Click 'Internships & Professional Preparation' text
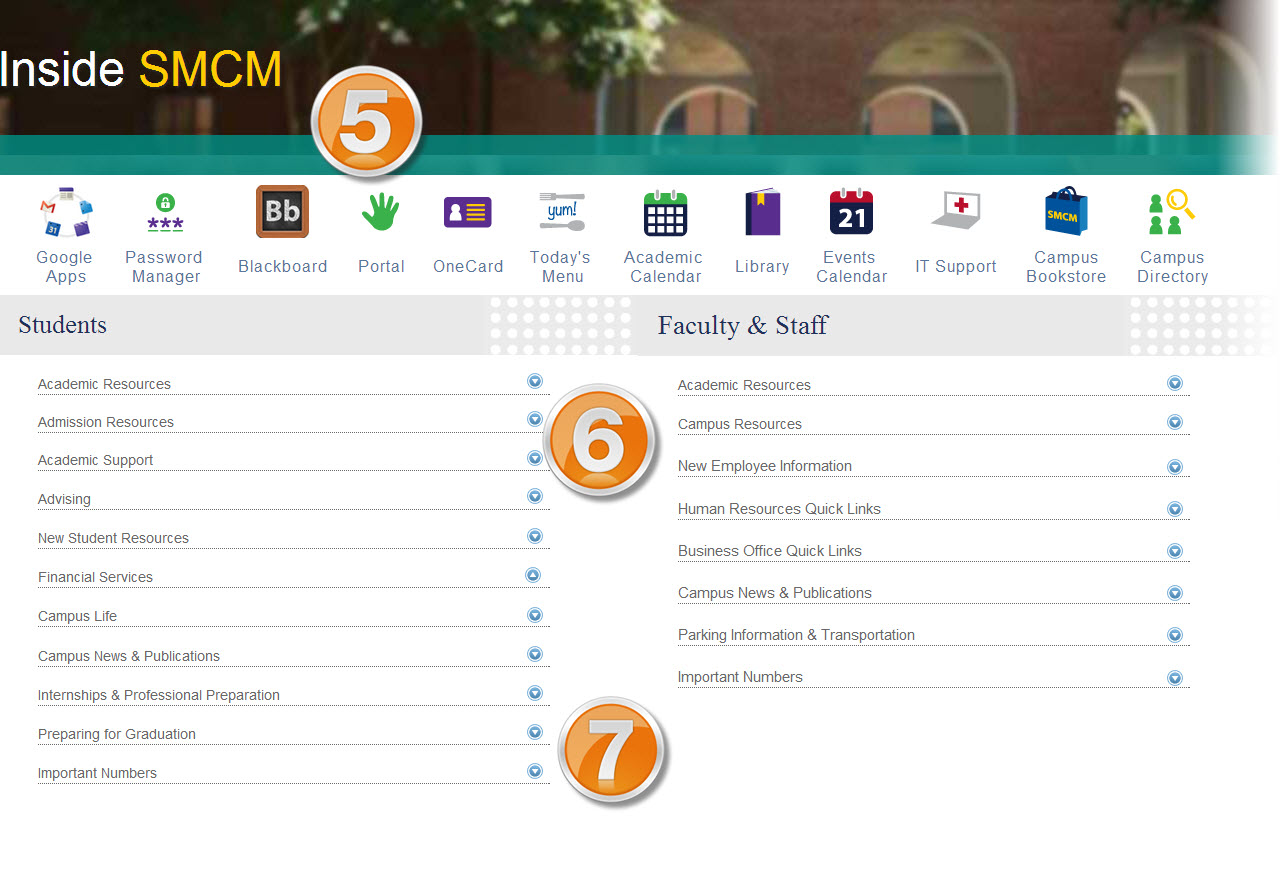1280x889 pixels. tap(159, 695)
